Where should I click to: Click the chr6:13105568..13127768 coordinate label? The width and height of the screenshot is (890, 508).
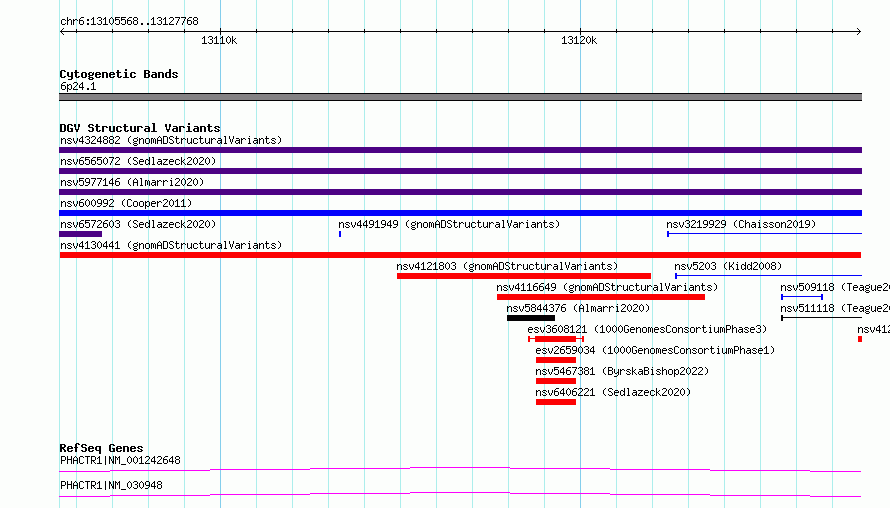[x=129, y=22]
